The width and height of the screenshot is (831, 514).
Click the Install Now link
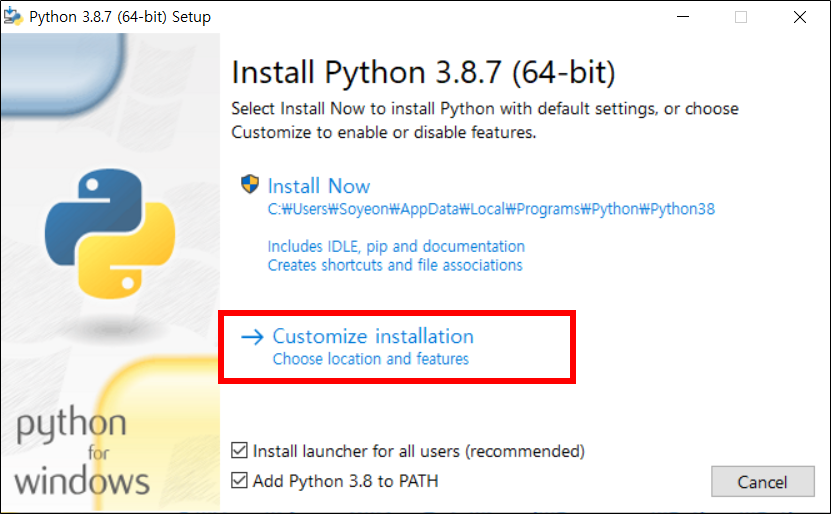click(x=319, y=186)
